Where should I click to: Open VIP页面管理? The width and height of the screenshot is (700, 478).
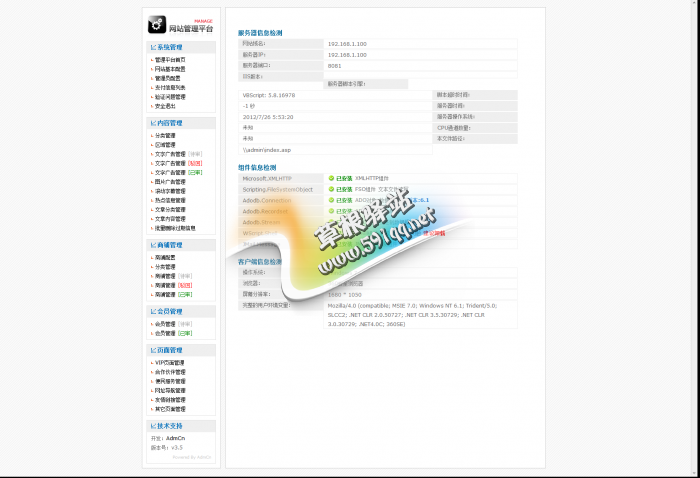170,363
